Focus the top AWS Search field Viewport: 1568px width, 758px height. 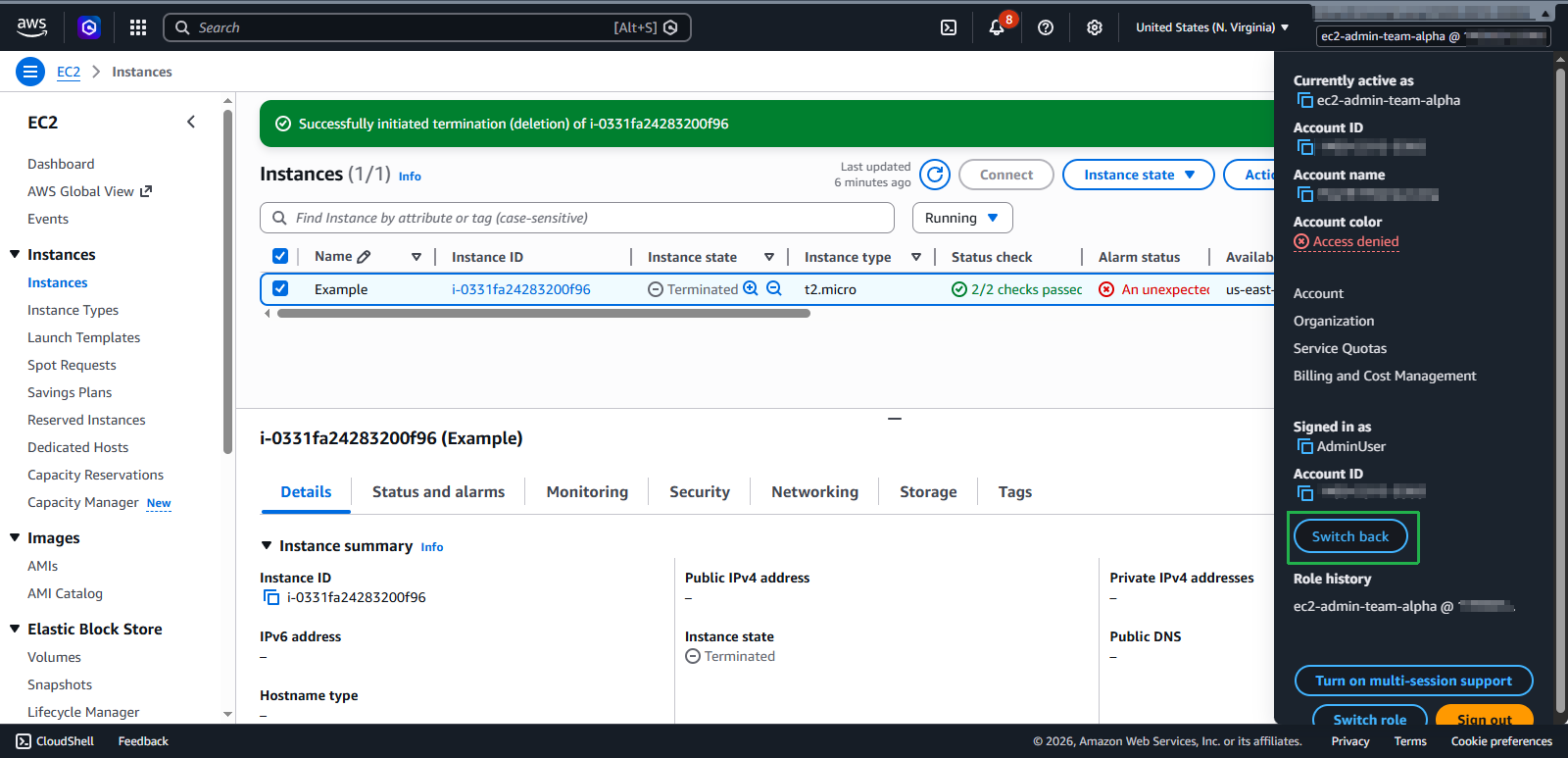click(427, 27)
